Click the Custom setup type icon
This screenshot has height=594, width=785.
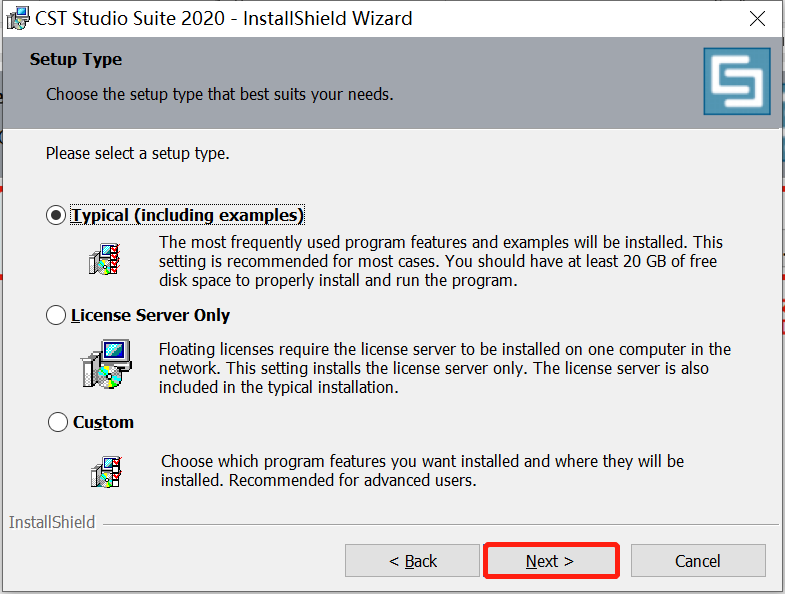click(106, 470)
